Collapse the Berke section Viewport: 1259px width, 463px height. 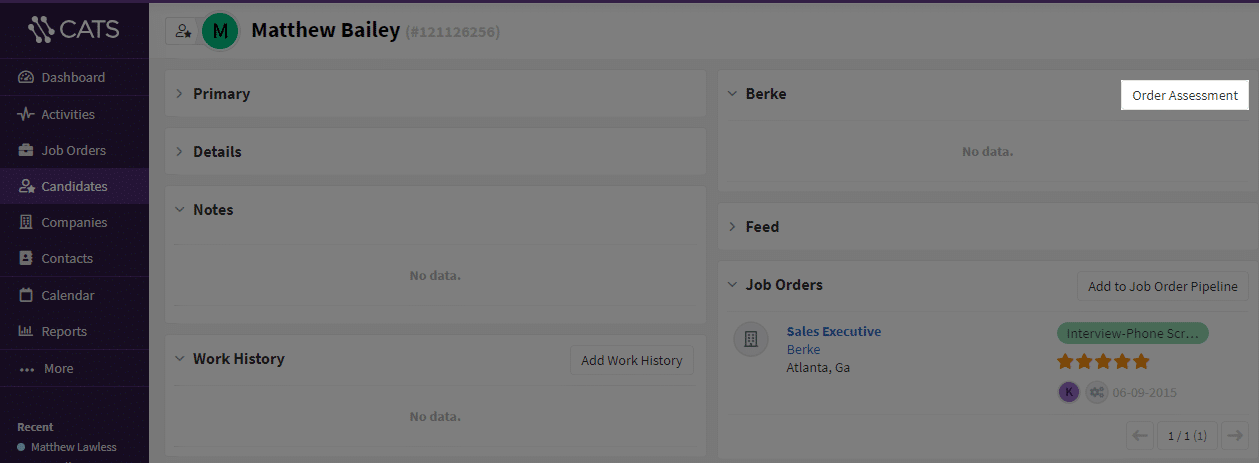pos(732,94)
